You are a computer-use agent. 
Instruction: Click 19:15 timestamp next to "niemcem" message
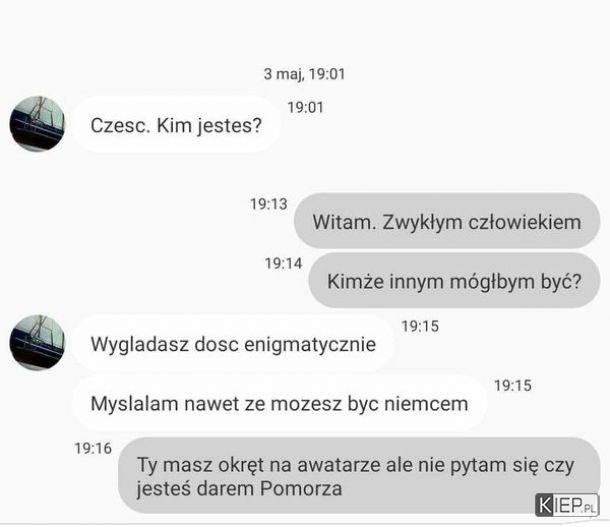(x=513, y=385)
